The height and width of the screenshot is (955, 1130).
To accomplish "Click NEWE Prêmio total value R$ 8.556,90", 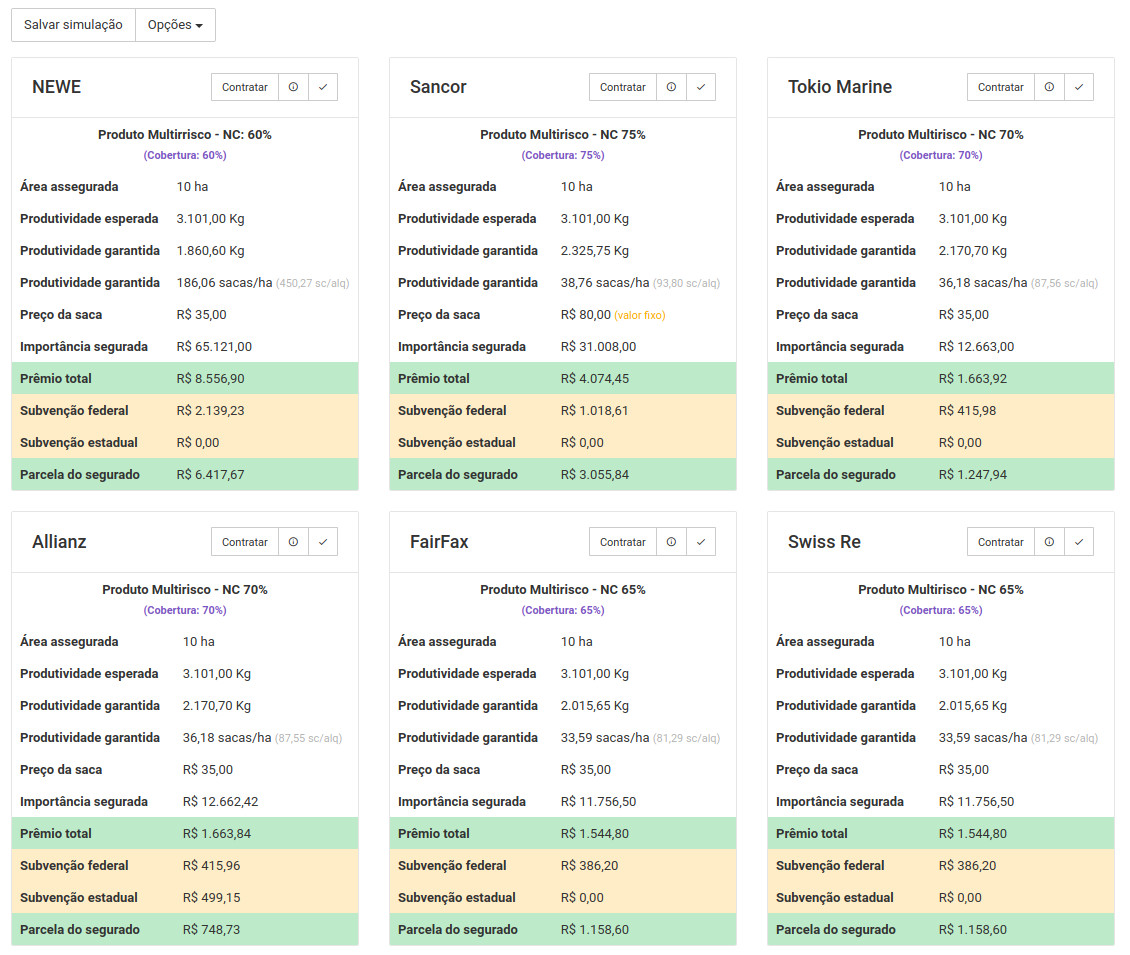I will 210,378.
